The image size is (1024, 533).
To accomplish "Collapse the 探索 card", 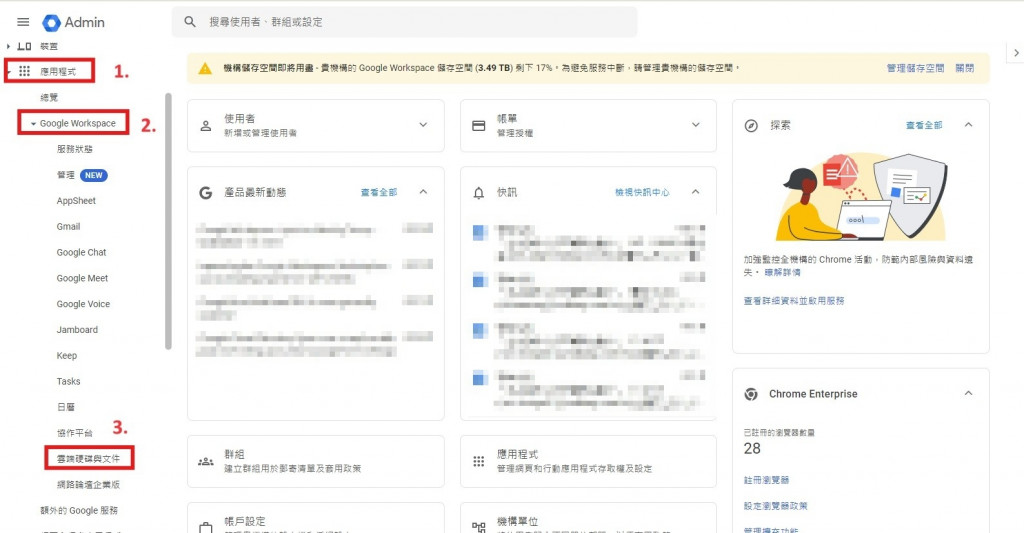I will 968,125.
